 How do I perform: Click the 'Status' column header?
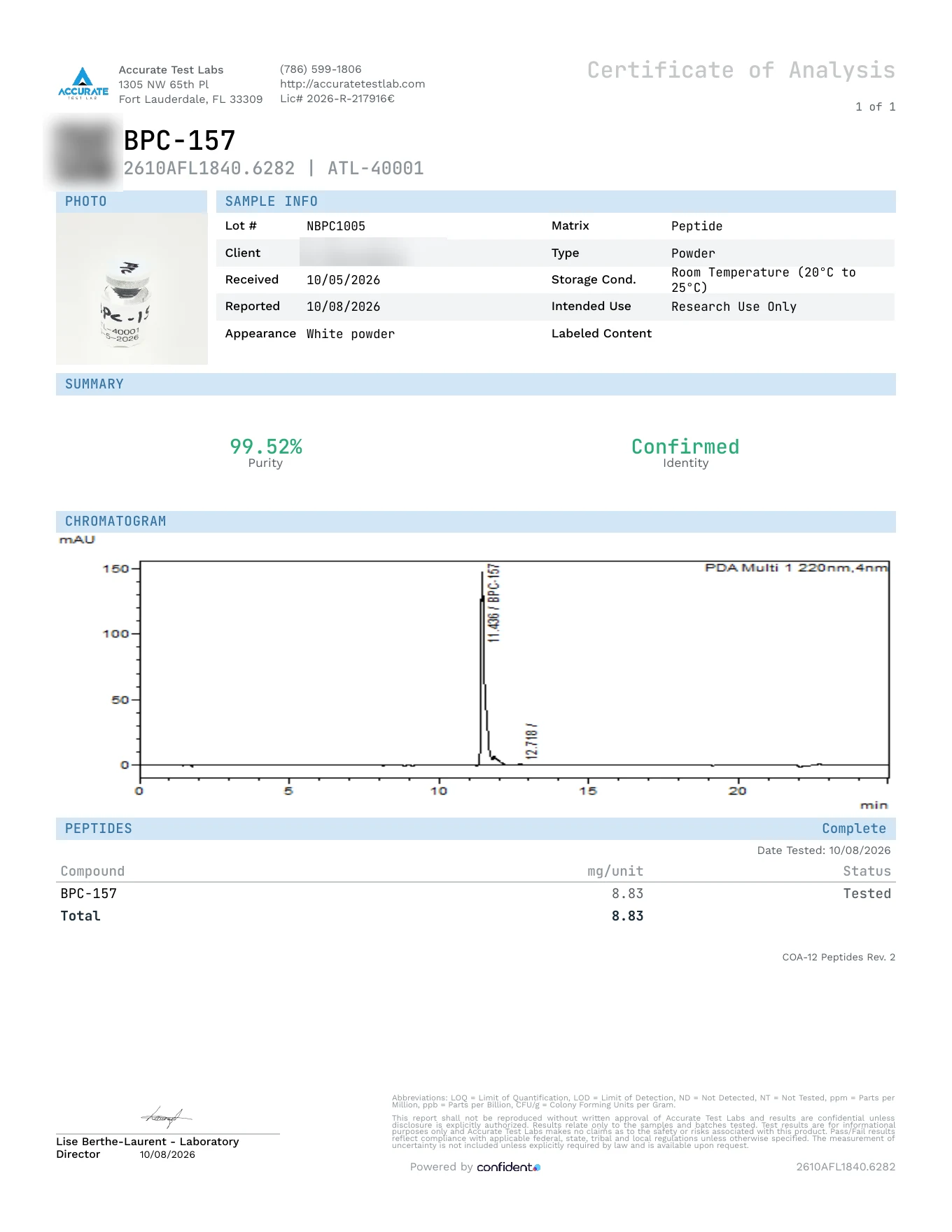(867, 871)
